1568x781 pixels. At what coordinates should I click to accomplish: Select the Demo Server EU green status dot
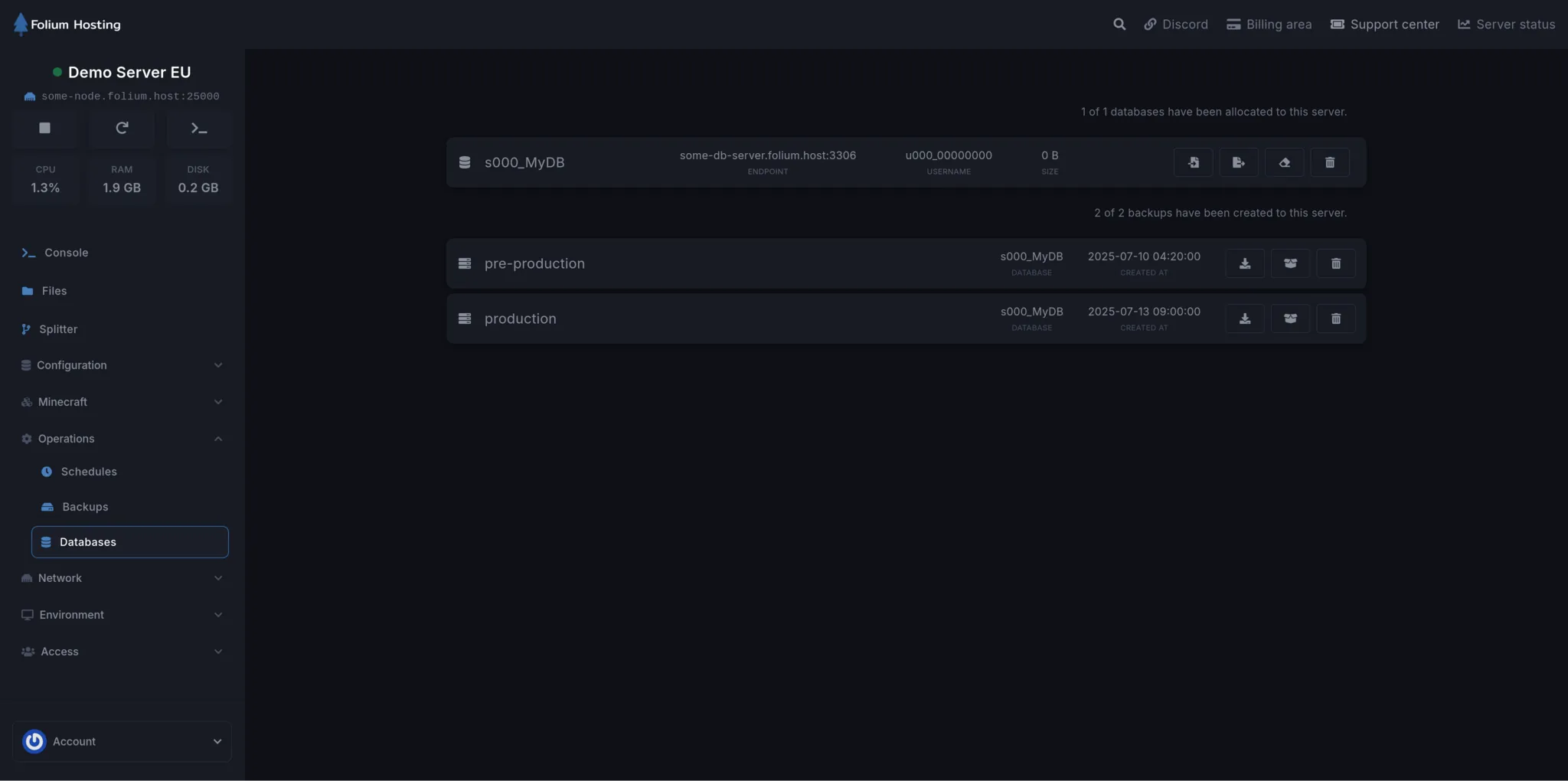pyautogui.click(x=56, y=71)
